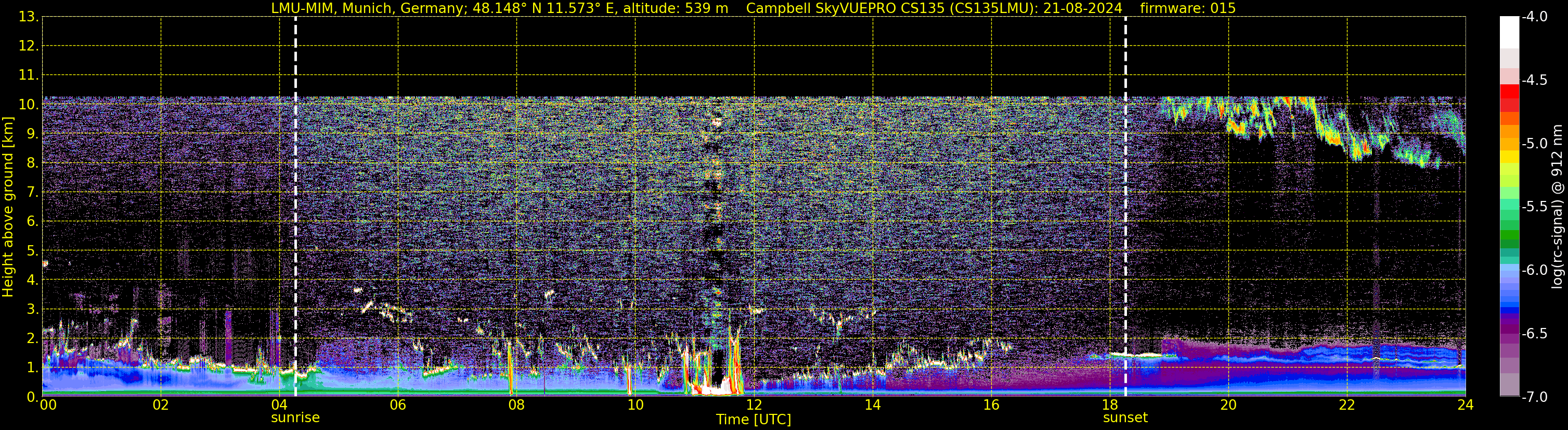
Task: Click the -5.0 colorbar tick label
Action: 1534,143
